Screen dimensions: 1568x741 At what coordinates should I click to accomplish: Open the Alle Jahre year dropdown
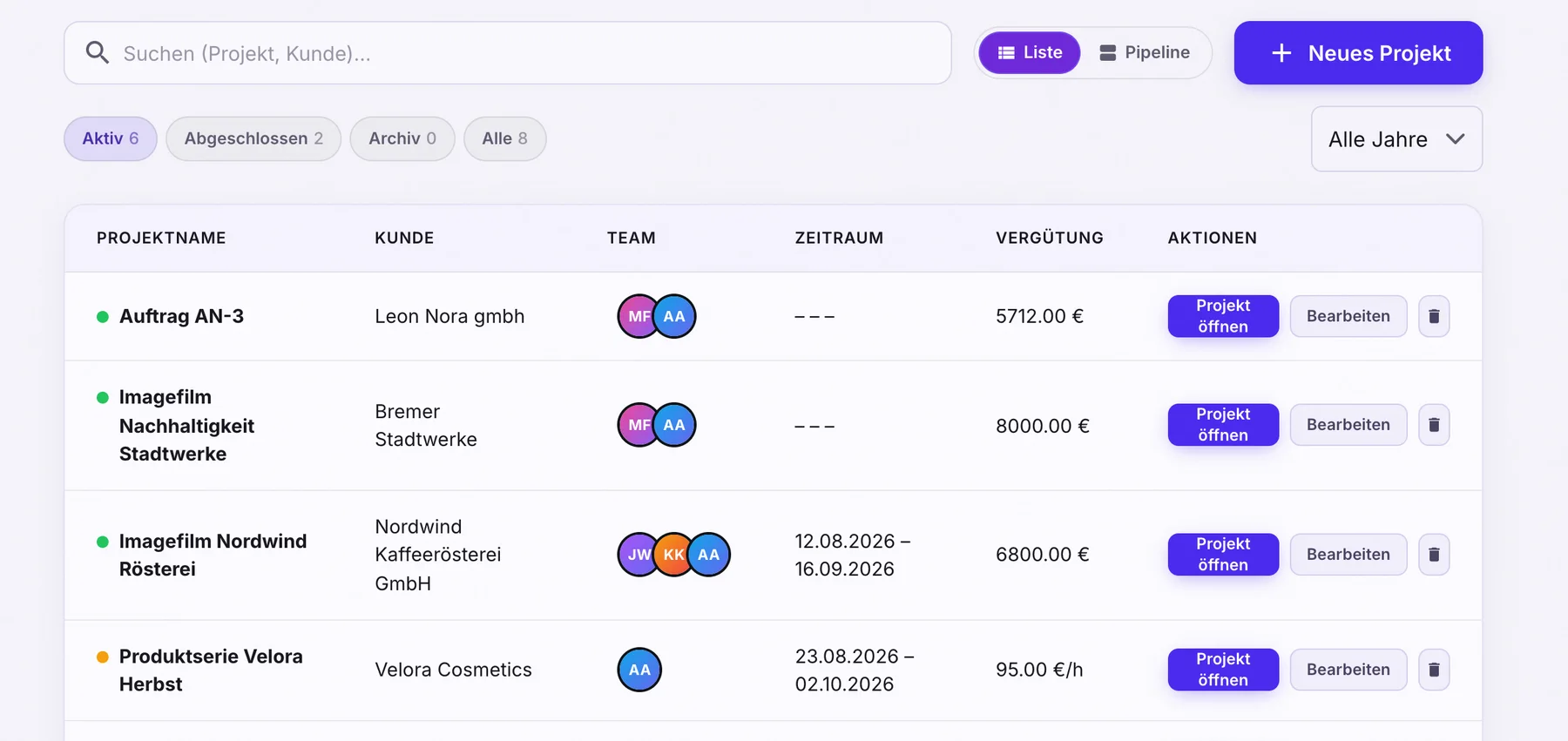[1396, 139]
